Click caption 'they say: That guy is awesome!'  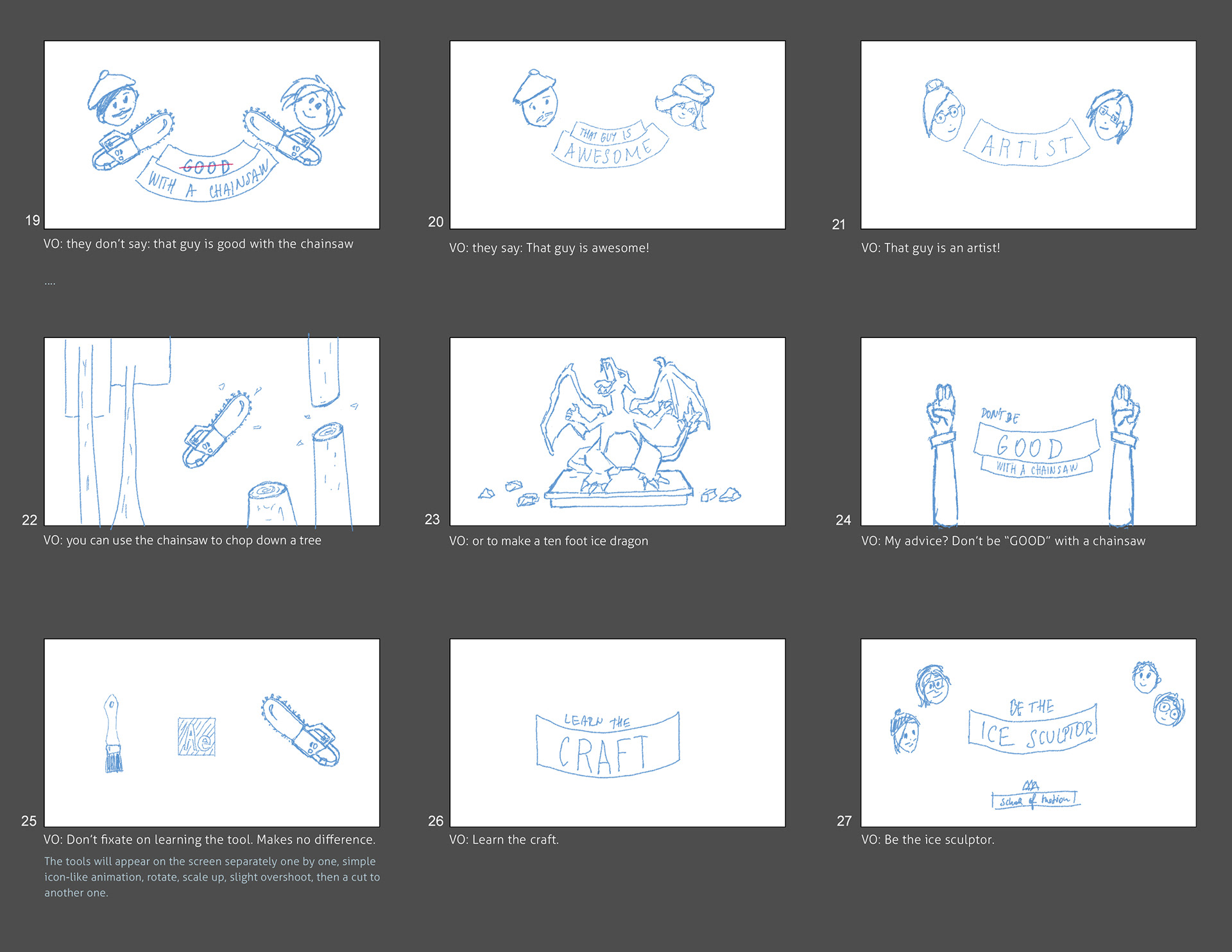[x=549, y=248]
